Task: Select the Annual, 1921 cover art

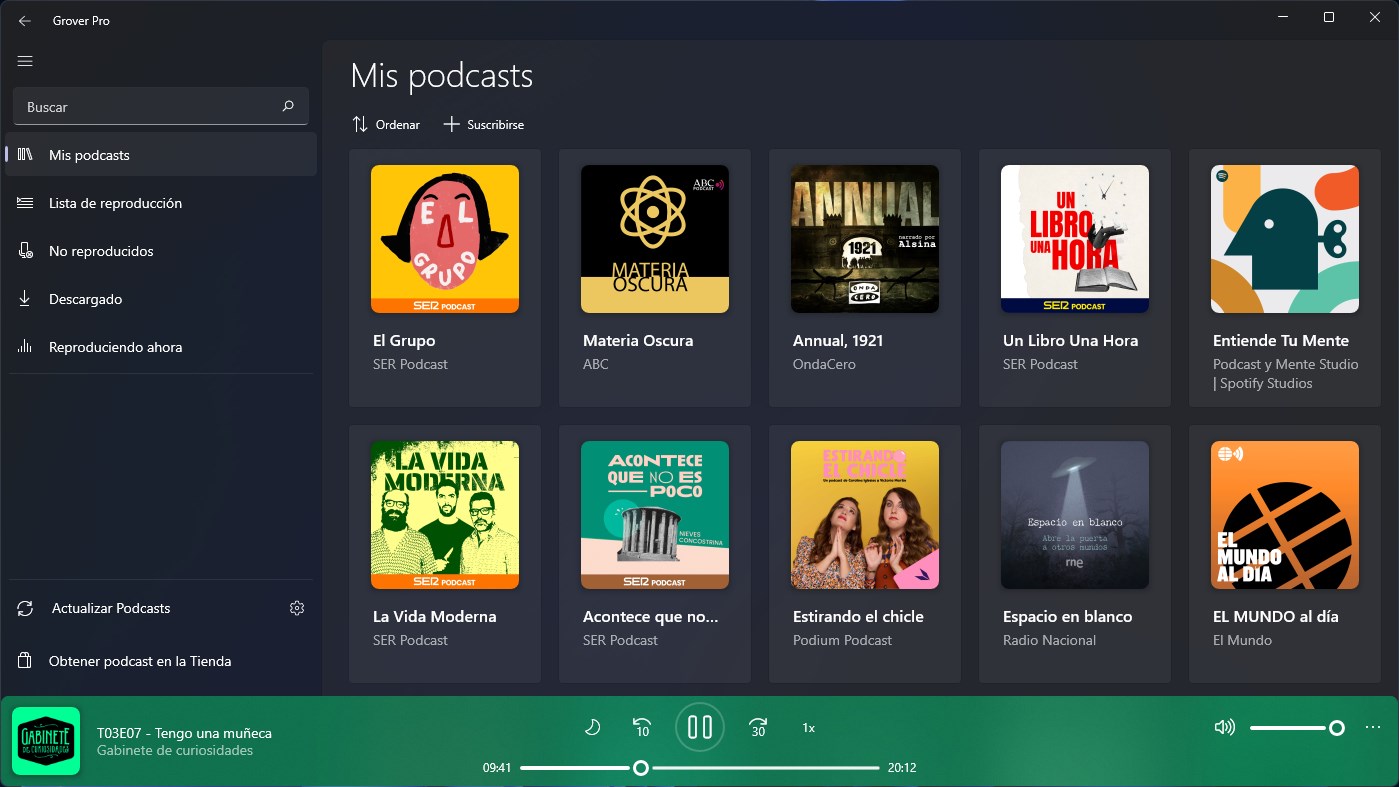Action: (865, 239)
